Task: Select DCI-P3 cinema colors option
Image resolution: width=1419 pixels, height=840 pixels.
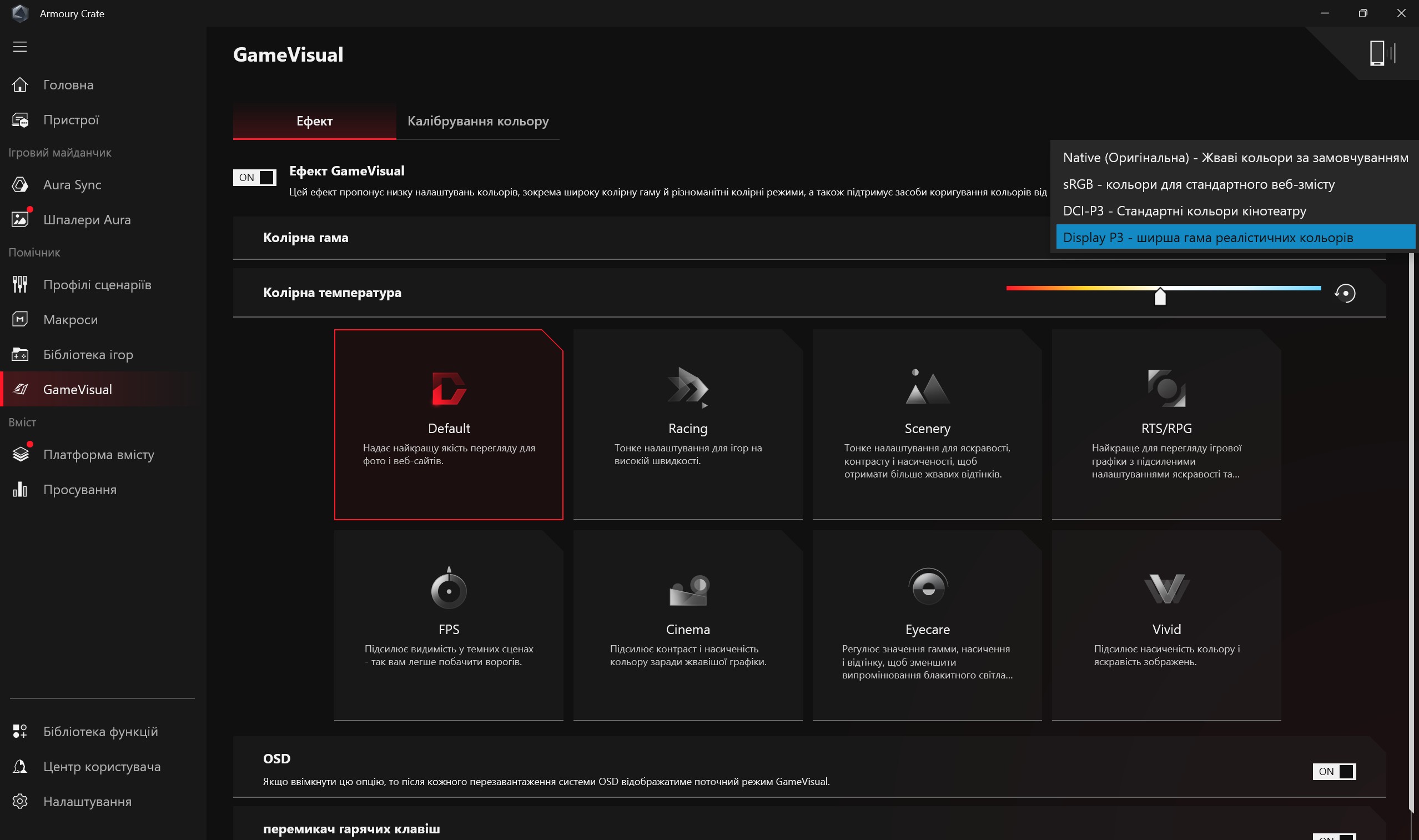Action: coord(1184,211)
